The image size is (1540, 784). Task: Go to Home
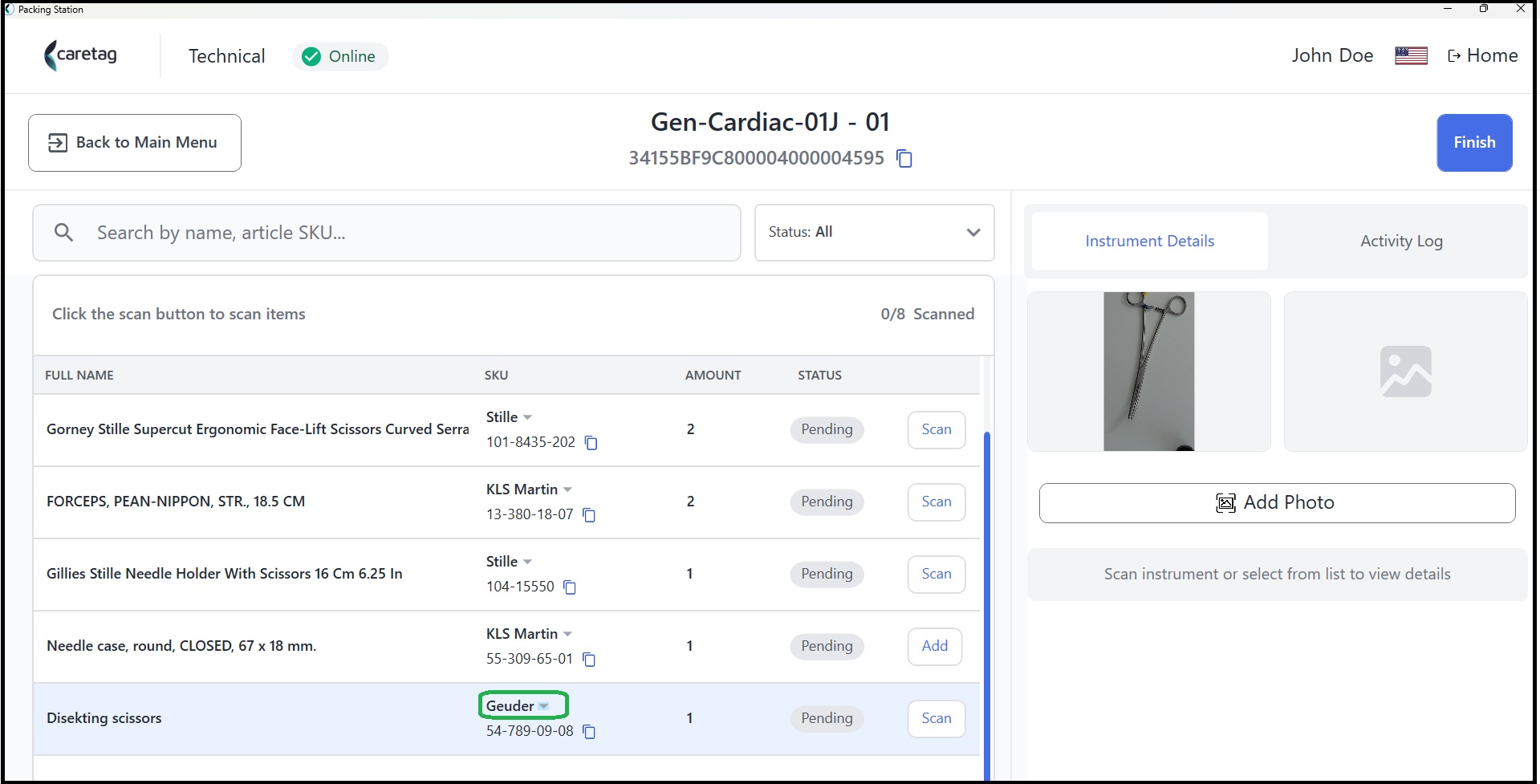[1482, 55]
